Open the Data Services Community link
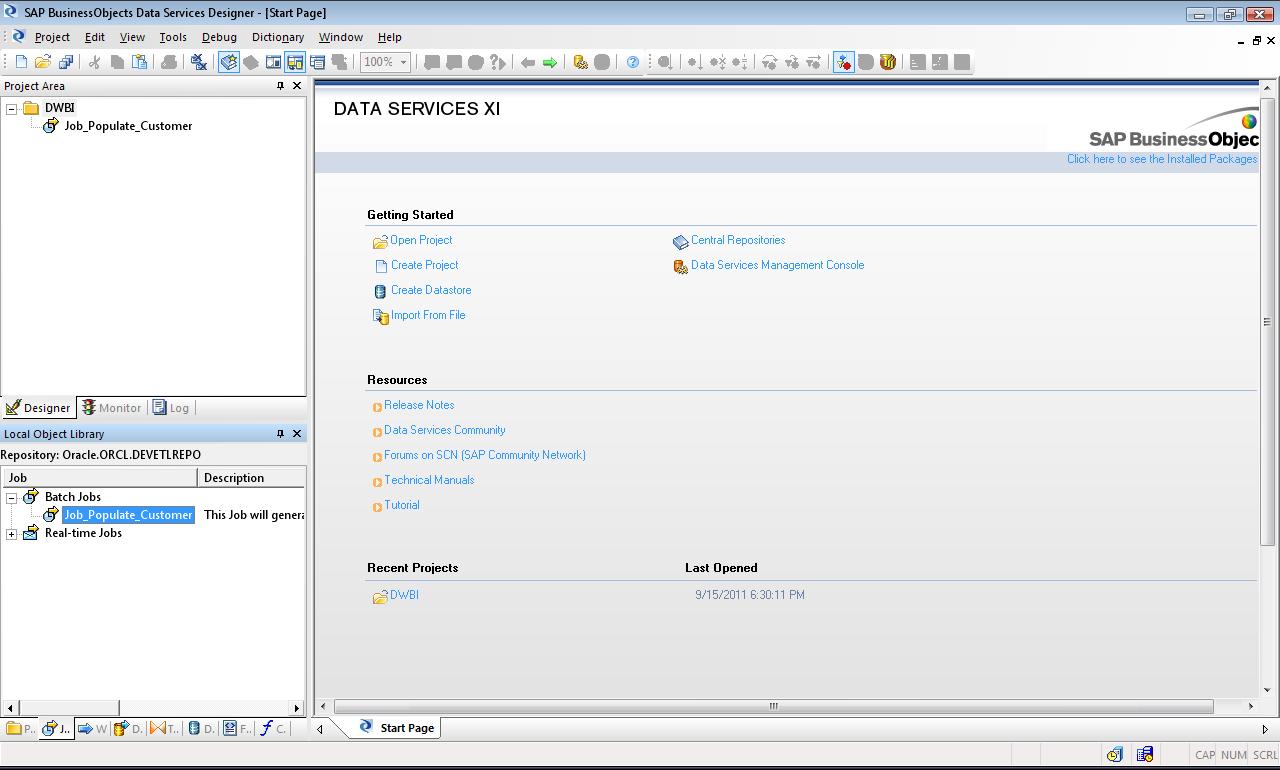The width and height of the screenshot is (1280, 770). (x=445, y=430)
